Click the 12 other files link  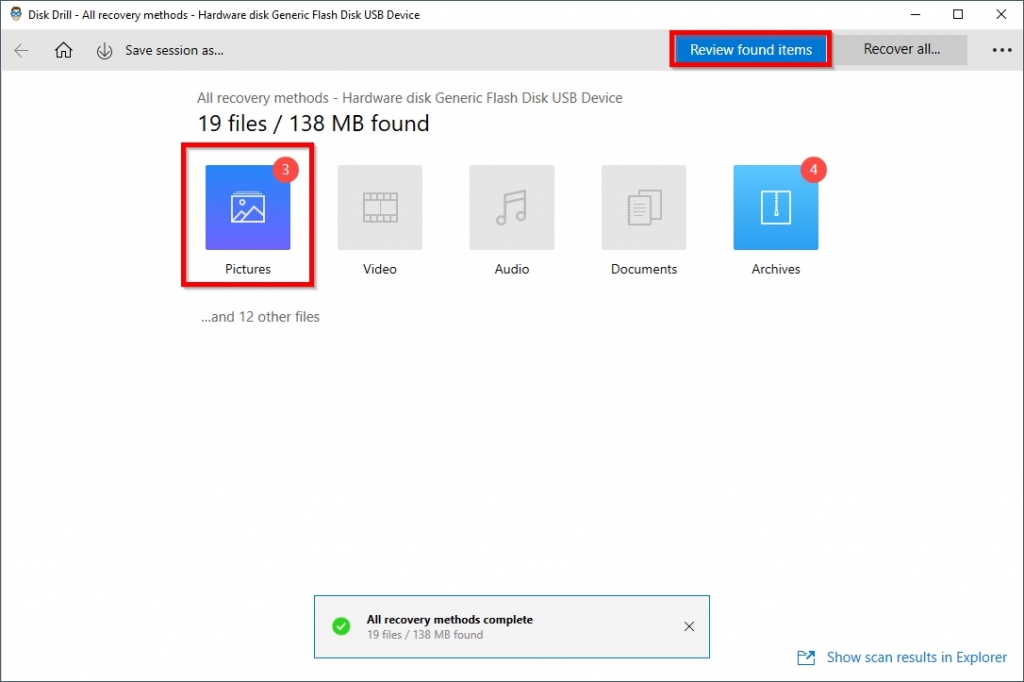pyautogui.click(x=258, y=316)
